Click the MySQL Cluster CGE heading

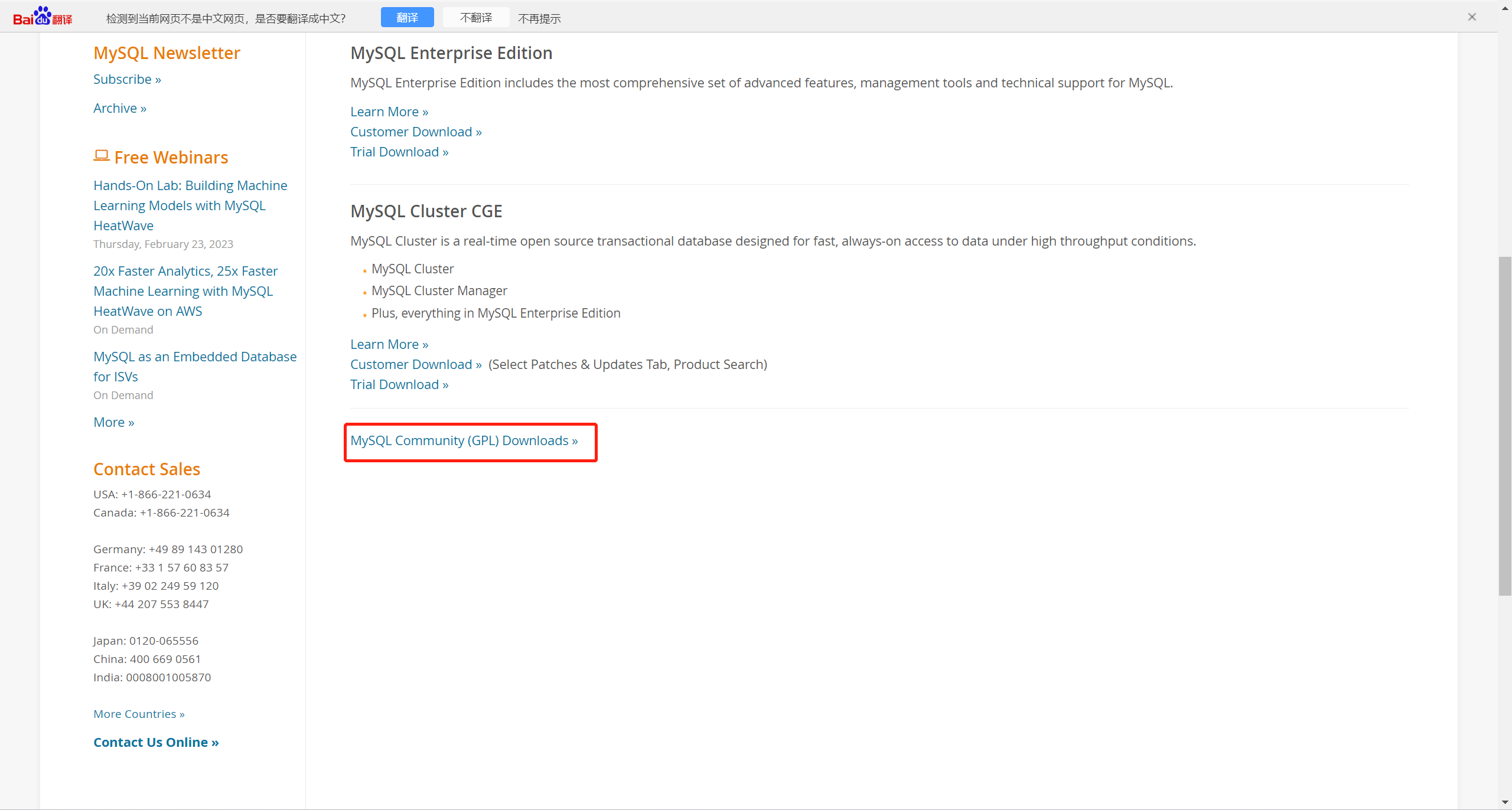(x=426, y=211)
